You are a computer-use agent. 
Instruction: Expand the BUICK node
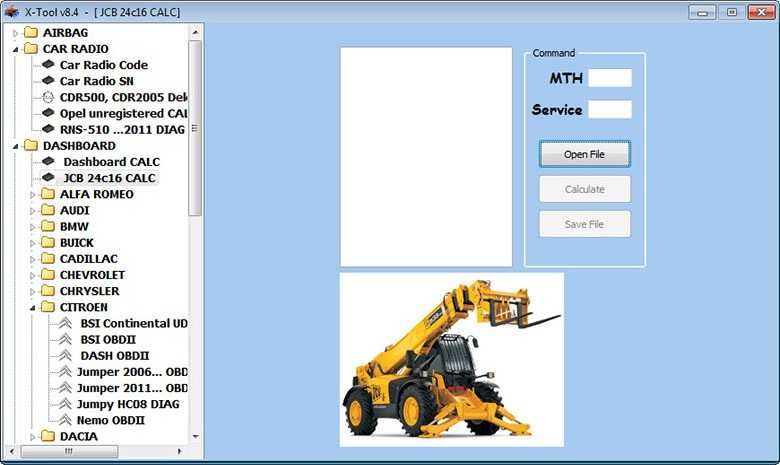tap(33, 243)
